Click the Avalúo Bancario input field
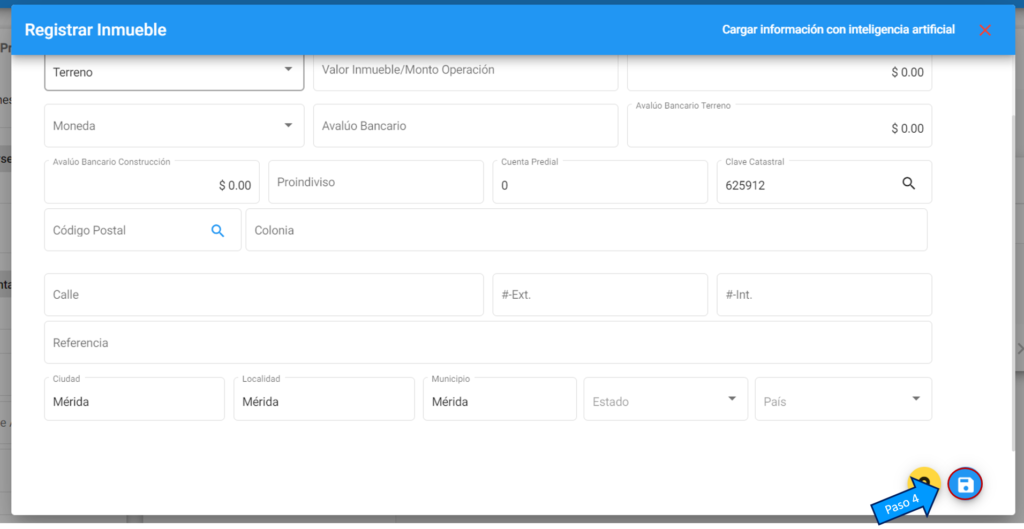This screenshot has width=1024, height=529. coord(466,125)
